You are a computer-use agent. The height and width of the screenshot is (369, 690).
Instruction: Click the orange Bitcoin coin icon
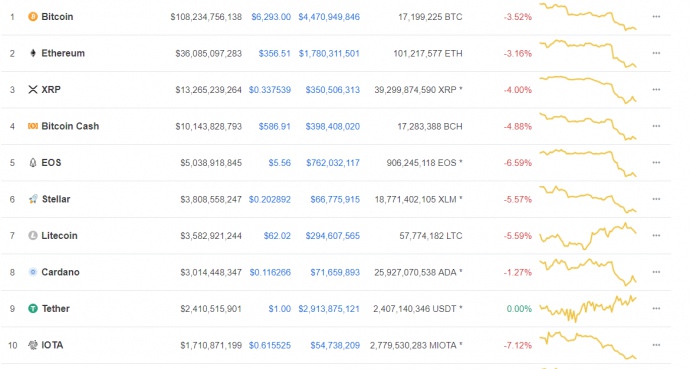click(x=33, y=17)
